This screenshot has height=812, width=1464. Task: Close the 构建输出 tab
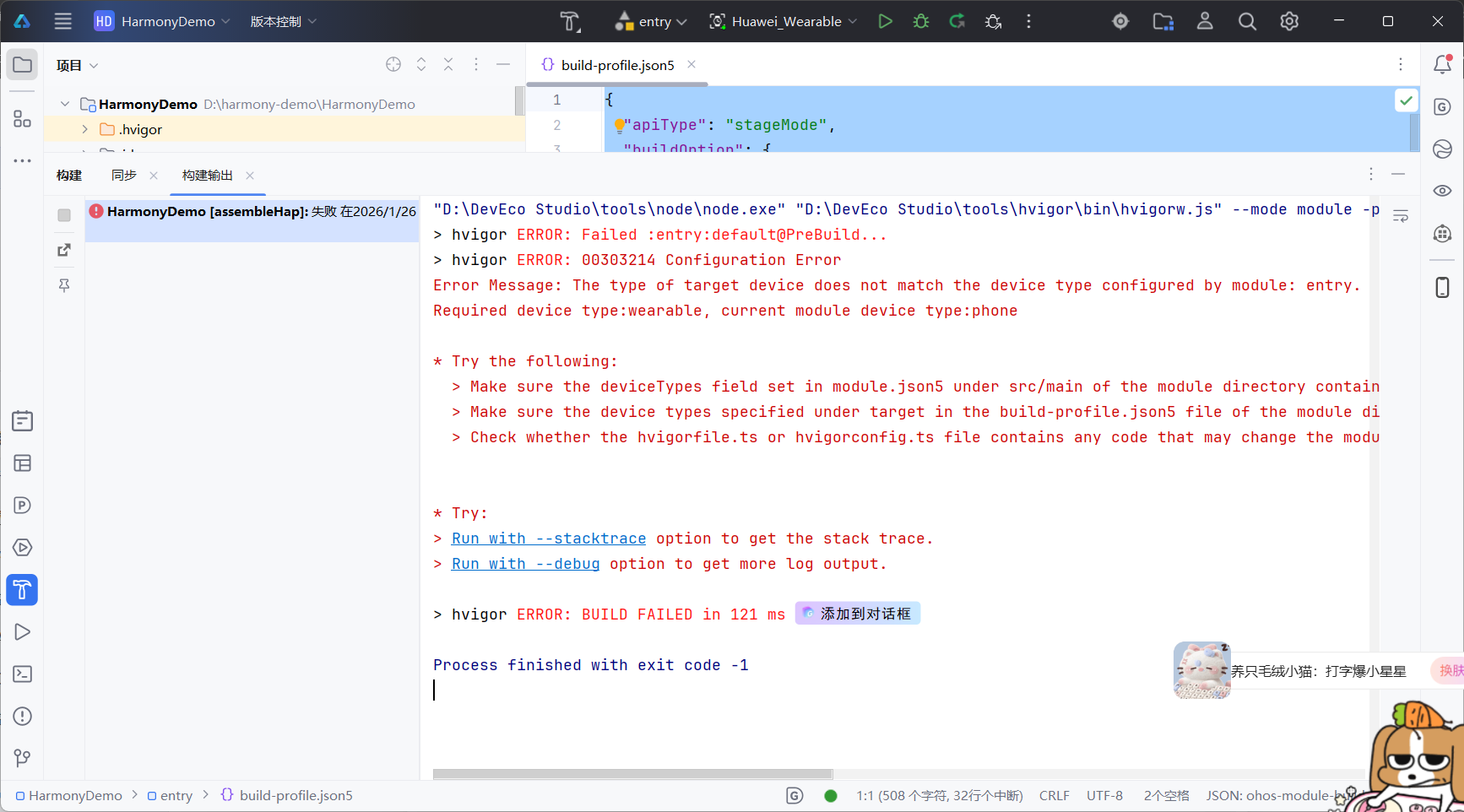pyautogui.click(x=250, y=176)
